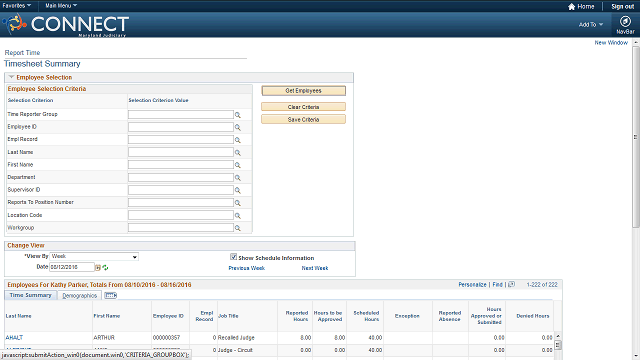Switch to the Time Summary tab
Image resolution: width=640 pixels, height=360 pixels.
[31, 295]
